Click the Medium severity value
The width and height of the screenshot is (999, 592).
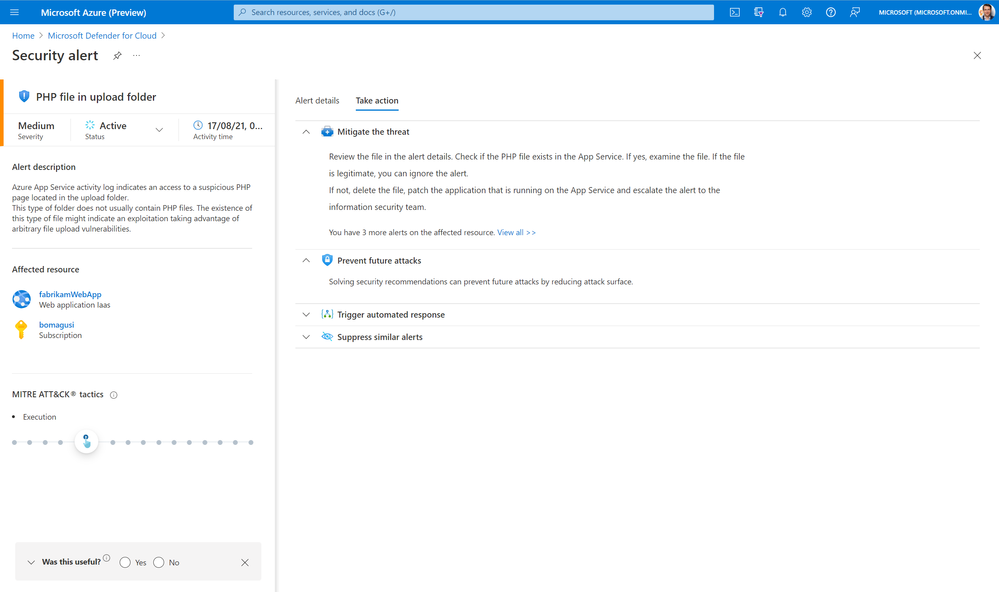coord(36,126)
